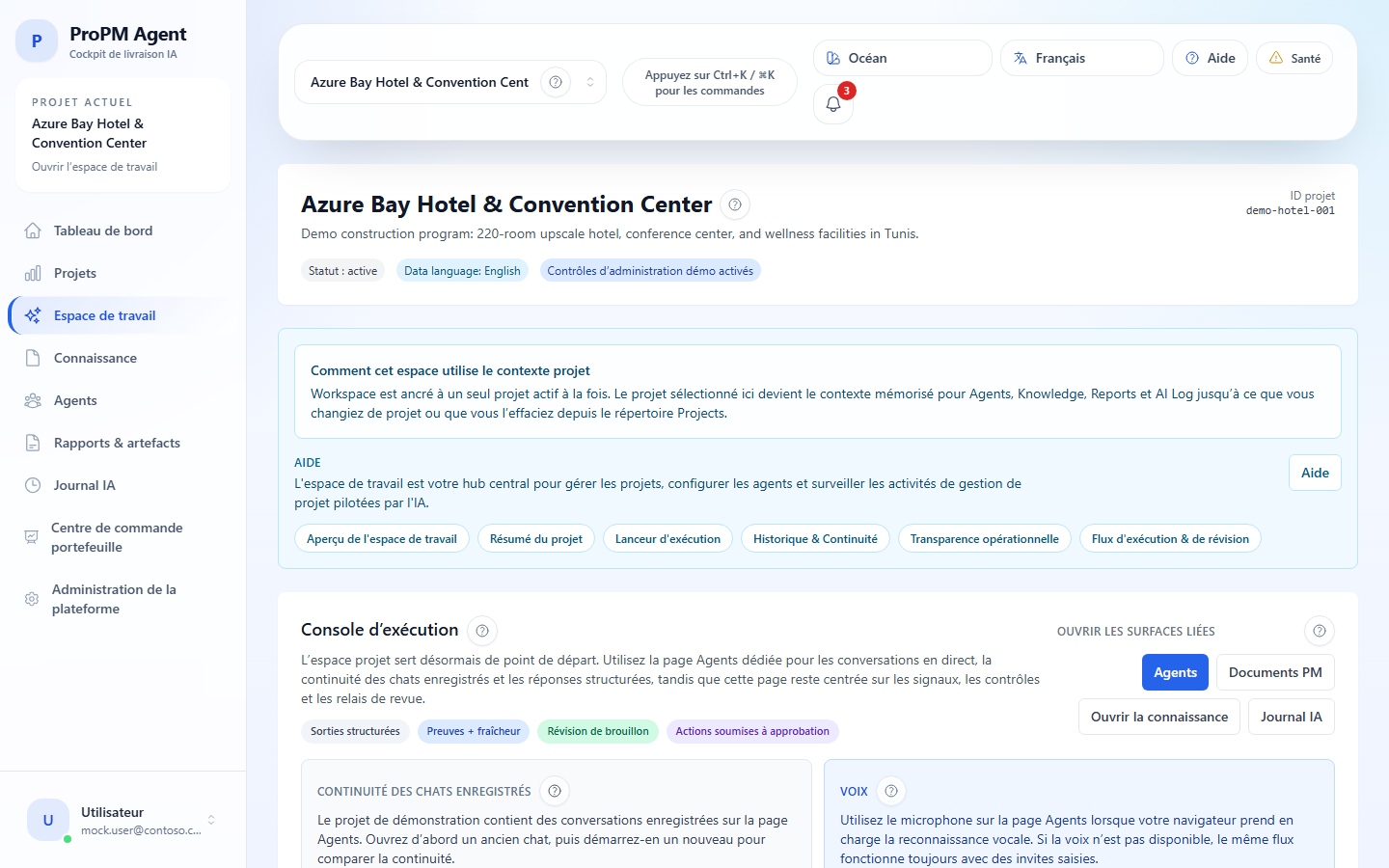Click the notification bell icon
Viewport: 1389px width, 868px height.
(833, 104)
